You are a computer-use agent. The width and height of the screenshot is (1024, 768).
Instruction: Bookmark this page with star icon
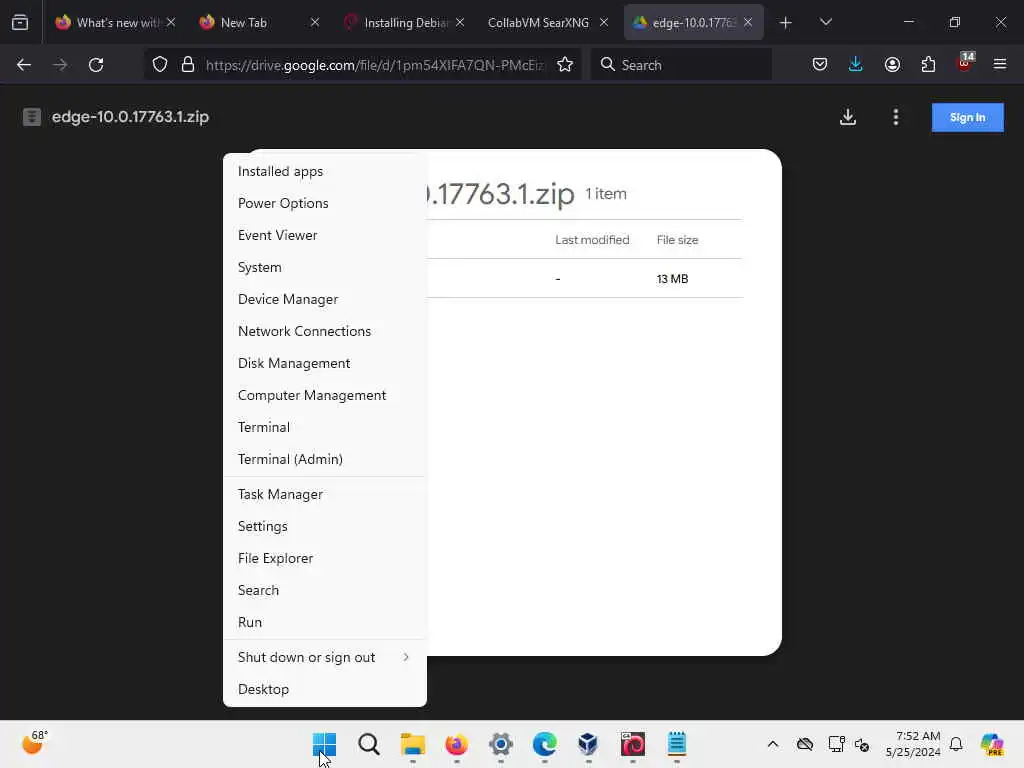pyautogui.click(x=565, y=65)
